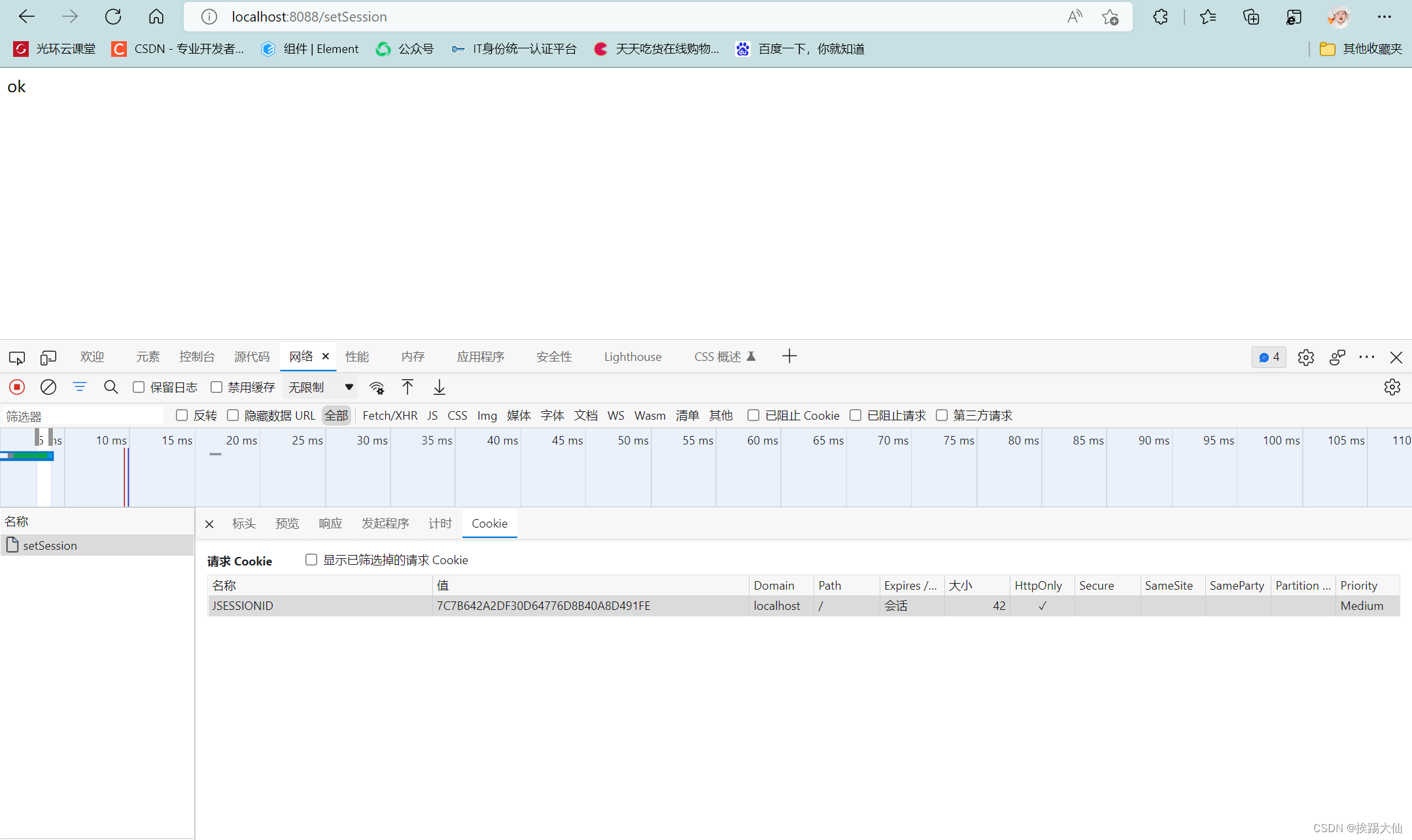Click the clear network log icon

pyautogui.click(x=48, y=387)
